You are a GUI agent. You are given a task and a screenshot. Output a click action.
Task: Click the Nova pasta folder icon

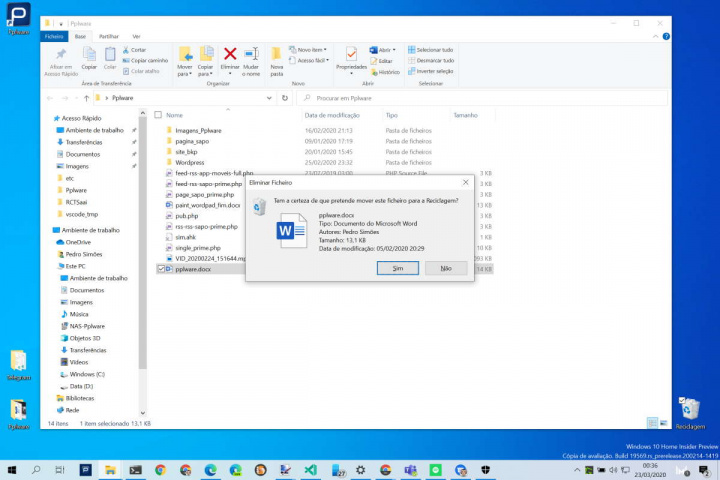point(277,55)
